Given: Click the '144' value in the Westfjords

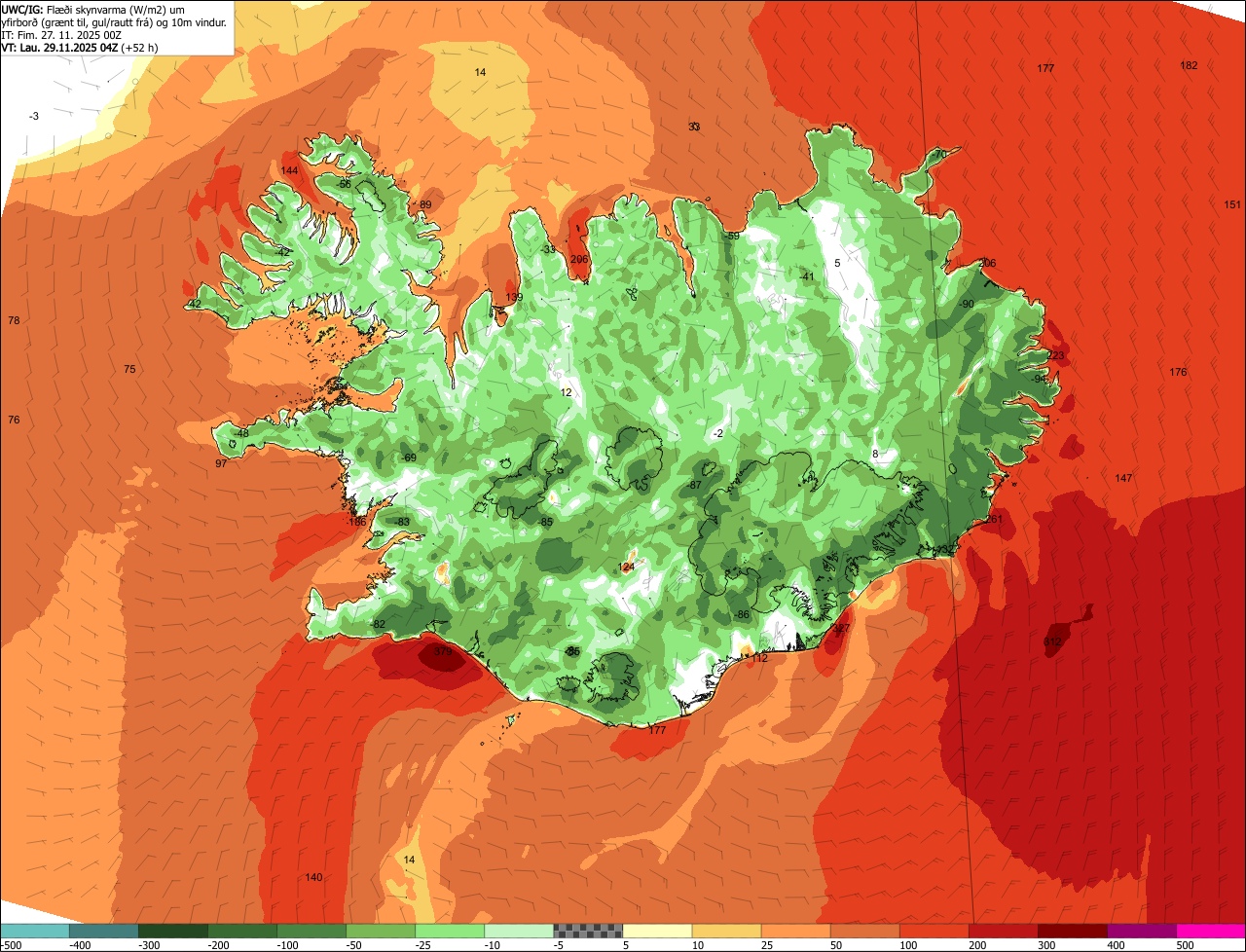Looking at the screenshot, I should [x=289, y=170].
